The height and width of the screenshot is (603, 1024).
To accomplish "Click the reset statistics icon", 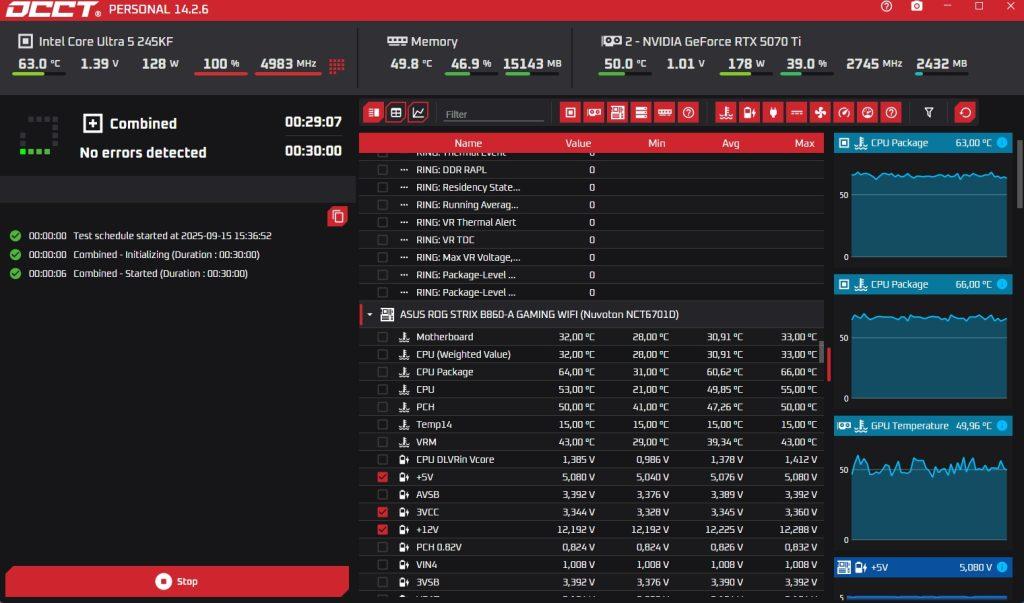I will (965, 113).
